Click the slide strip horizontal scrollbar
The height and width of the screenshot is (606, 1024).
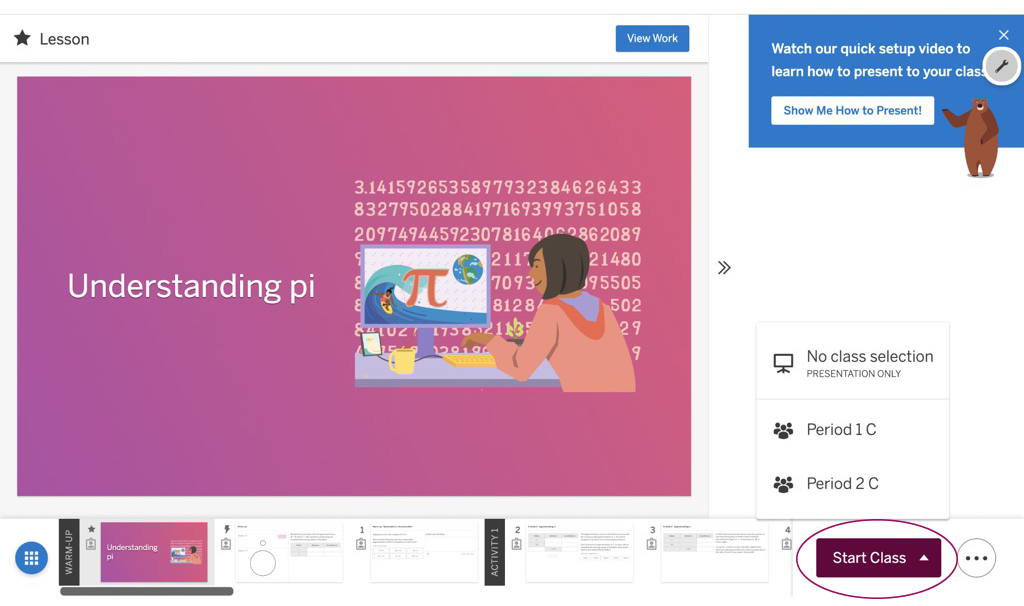point(146,591)
